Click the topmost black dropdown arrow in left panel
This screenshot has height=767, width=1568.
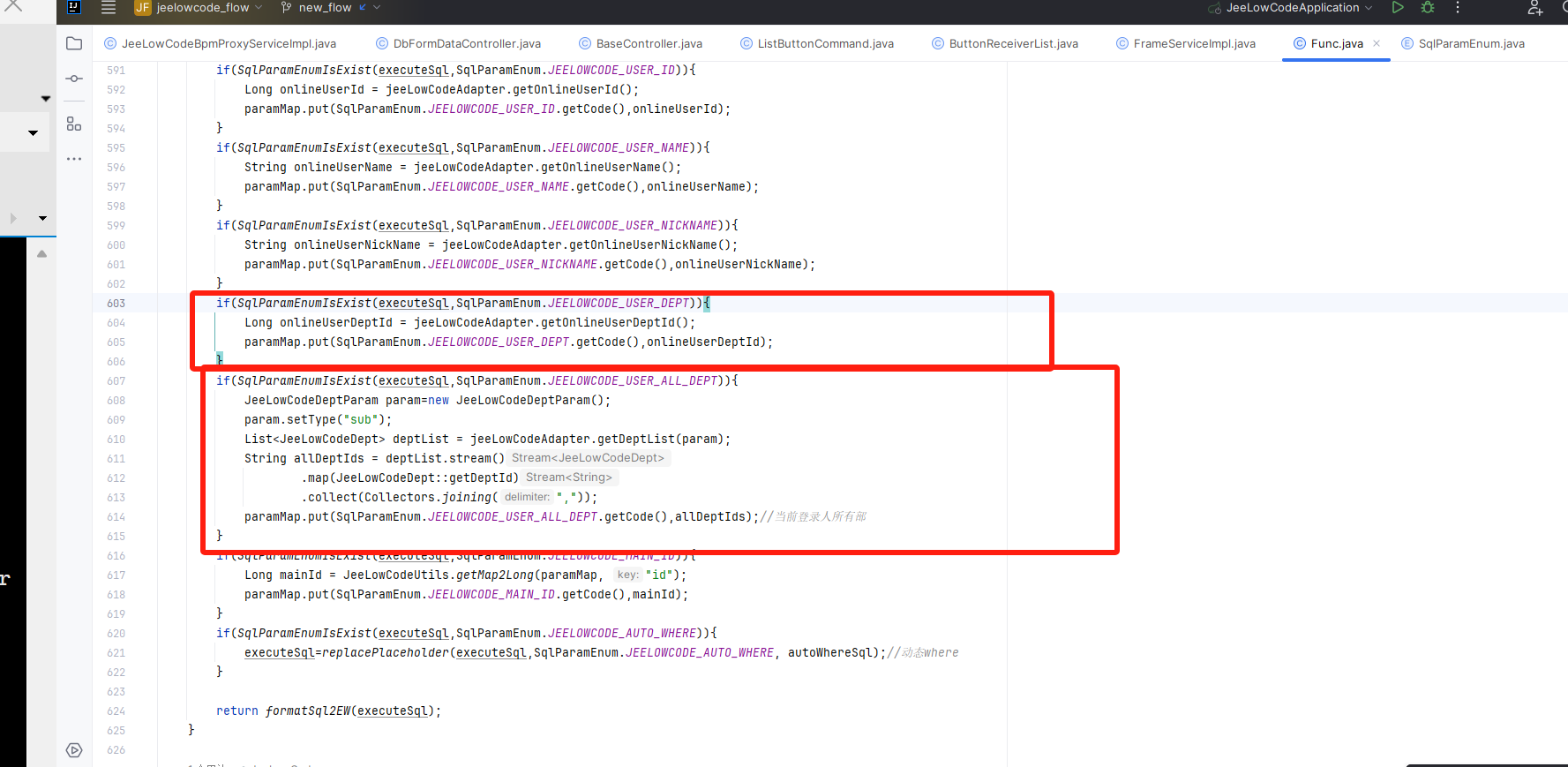click(46, 99)
